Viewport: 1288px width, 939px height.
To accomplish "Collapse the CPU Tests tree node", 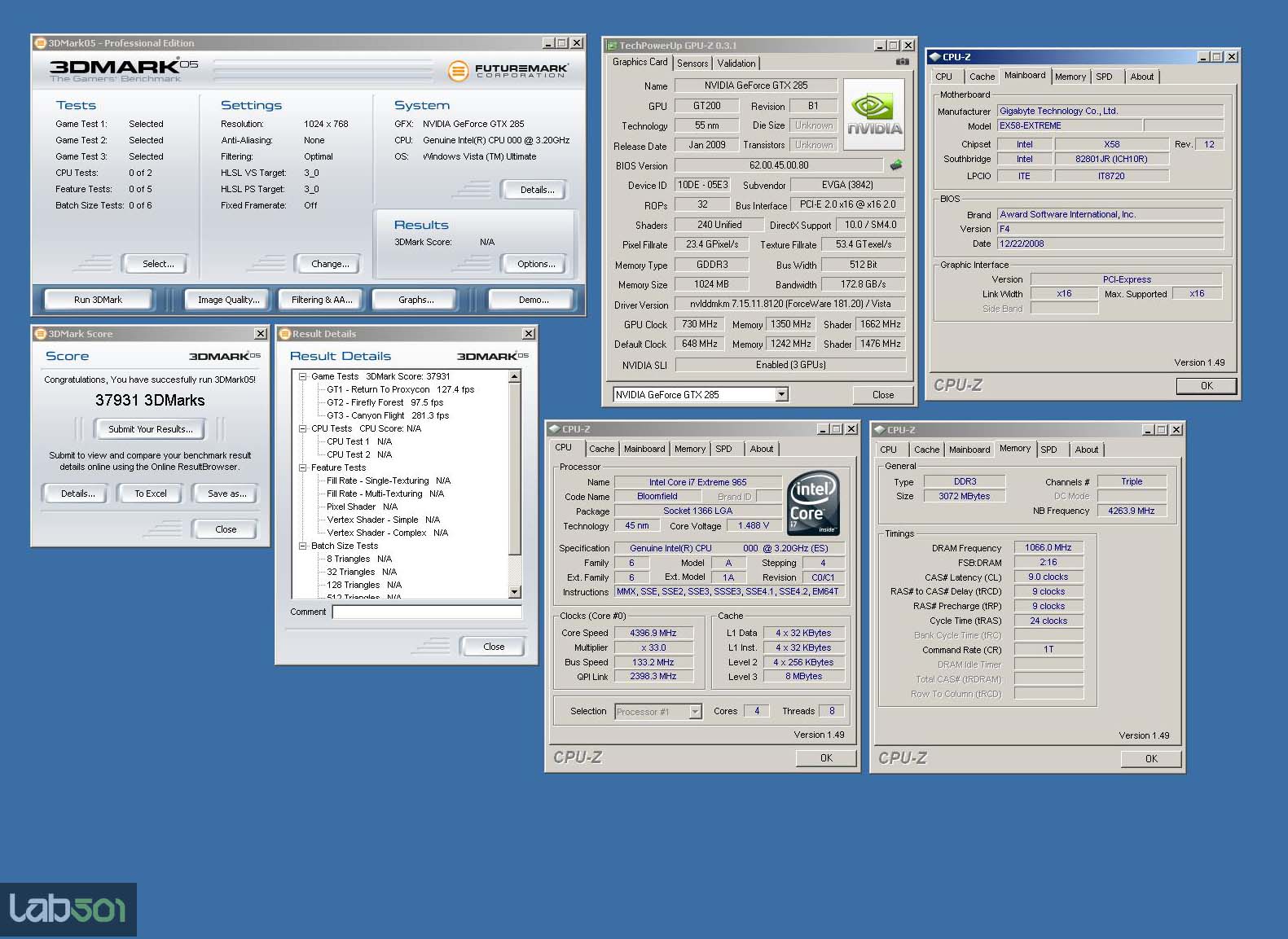I will [x=302, y=428].
